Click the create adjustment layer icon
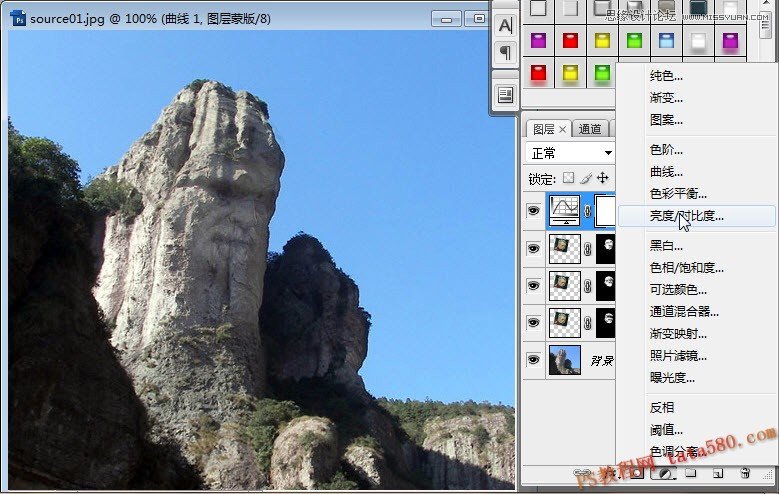779x494 pixels. tap(665, 473)
